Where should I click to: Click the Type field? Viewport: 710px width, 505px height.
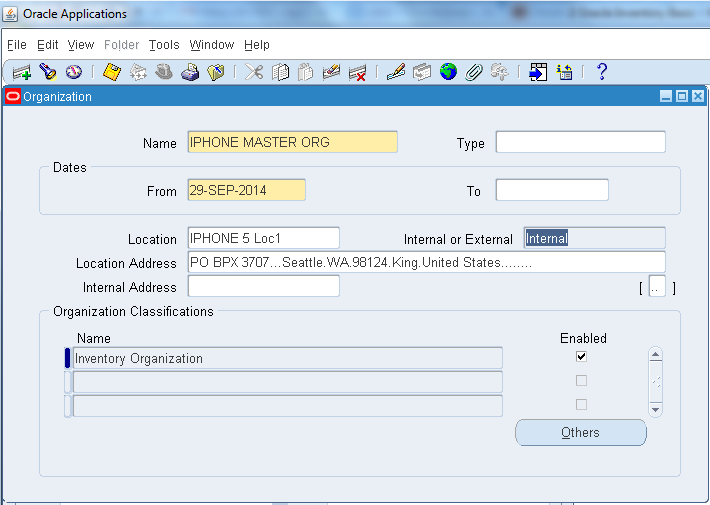580,142
